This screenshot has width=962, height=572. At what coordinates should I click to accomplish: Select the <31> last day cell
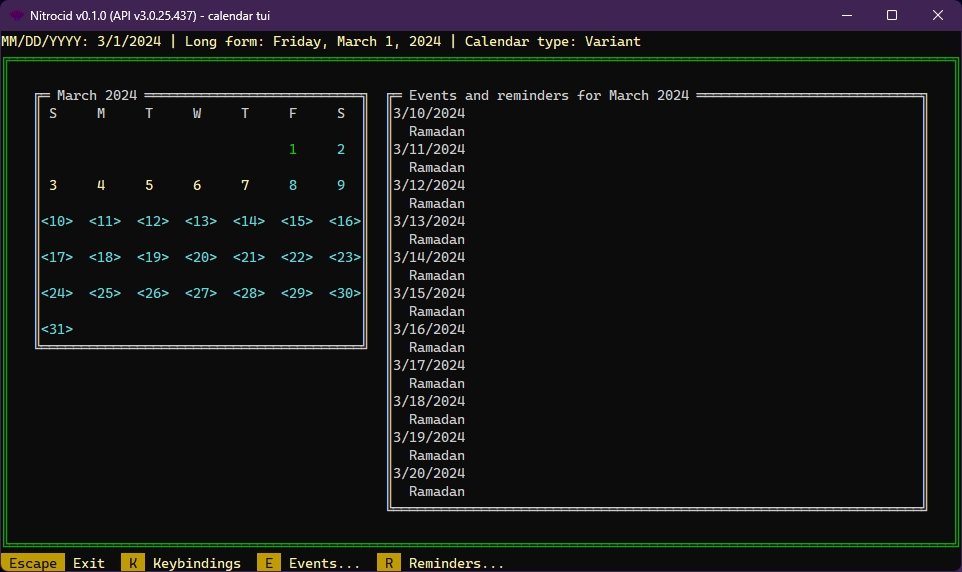coord(57,329)
